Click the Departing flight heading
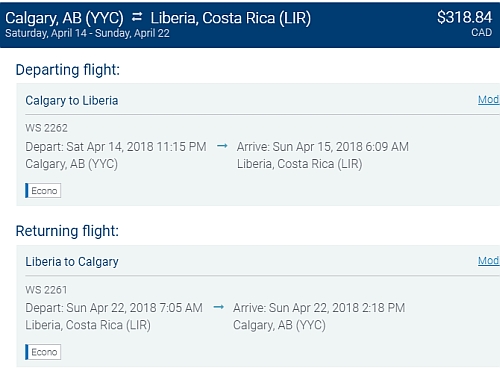Image resolution: width=500 pixels, height=380 pixels. click(68, 70)
